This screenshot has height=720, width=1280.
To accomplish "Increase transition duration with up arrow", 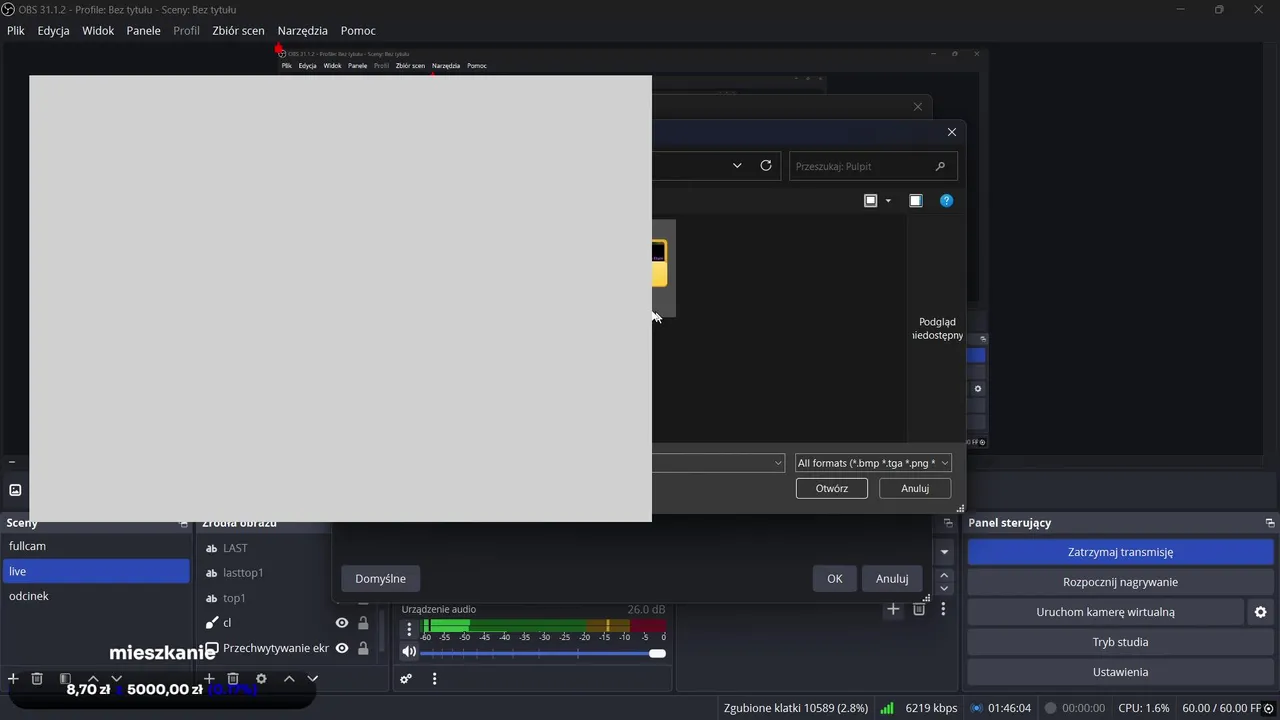I will [944, 576].
